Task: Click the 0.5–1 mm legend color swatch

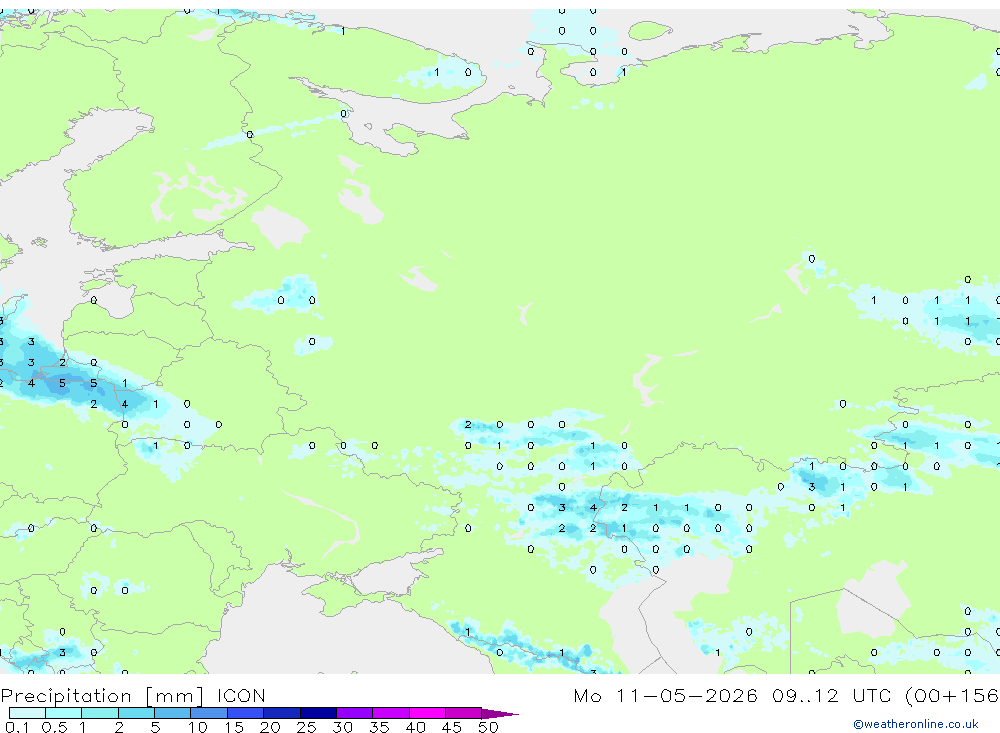Action: click(63, 713)
